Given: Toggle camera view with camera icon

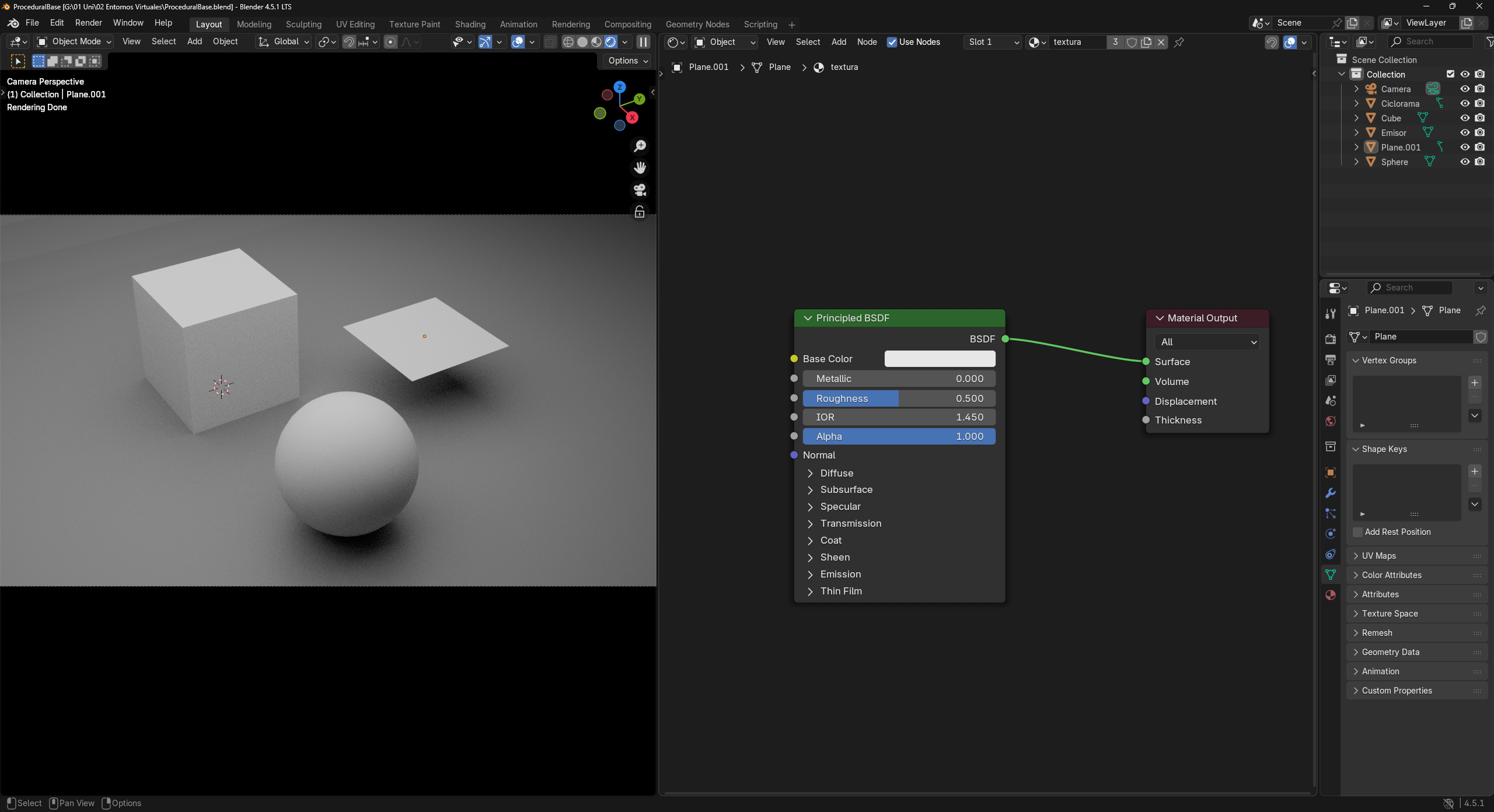Looking at the screenshot, I should click(x=640, y=190).
